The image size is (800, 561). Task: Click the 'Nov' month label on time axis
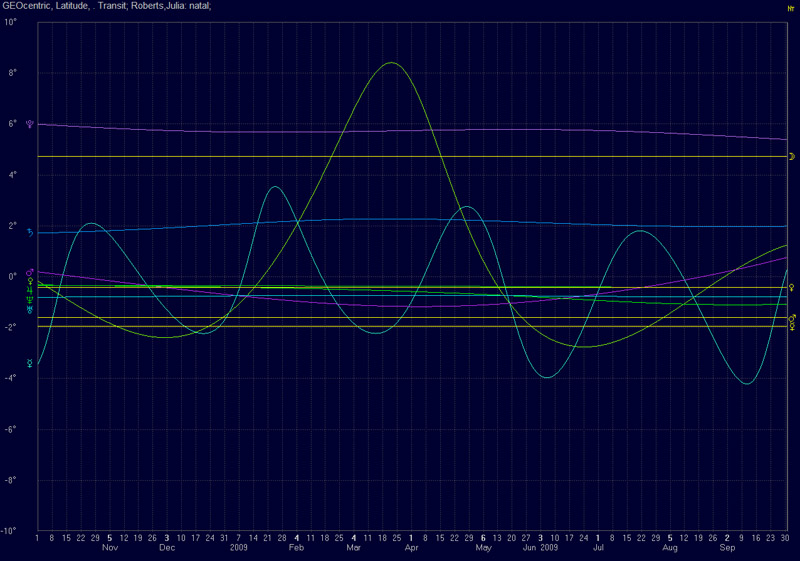pos(110,548)
